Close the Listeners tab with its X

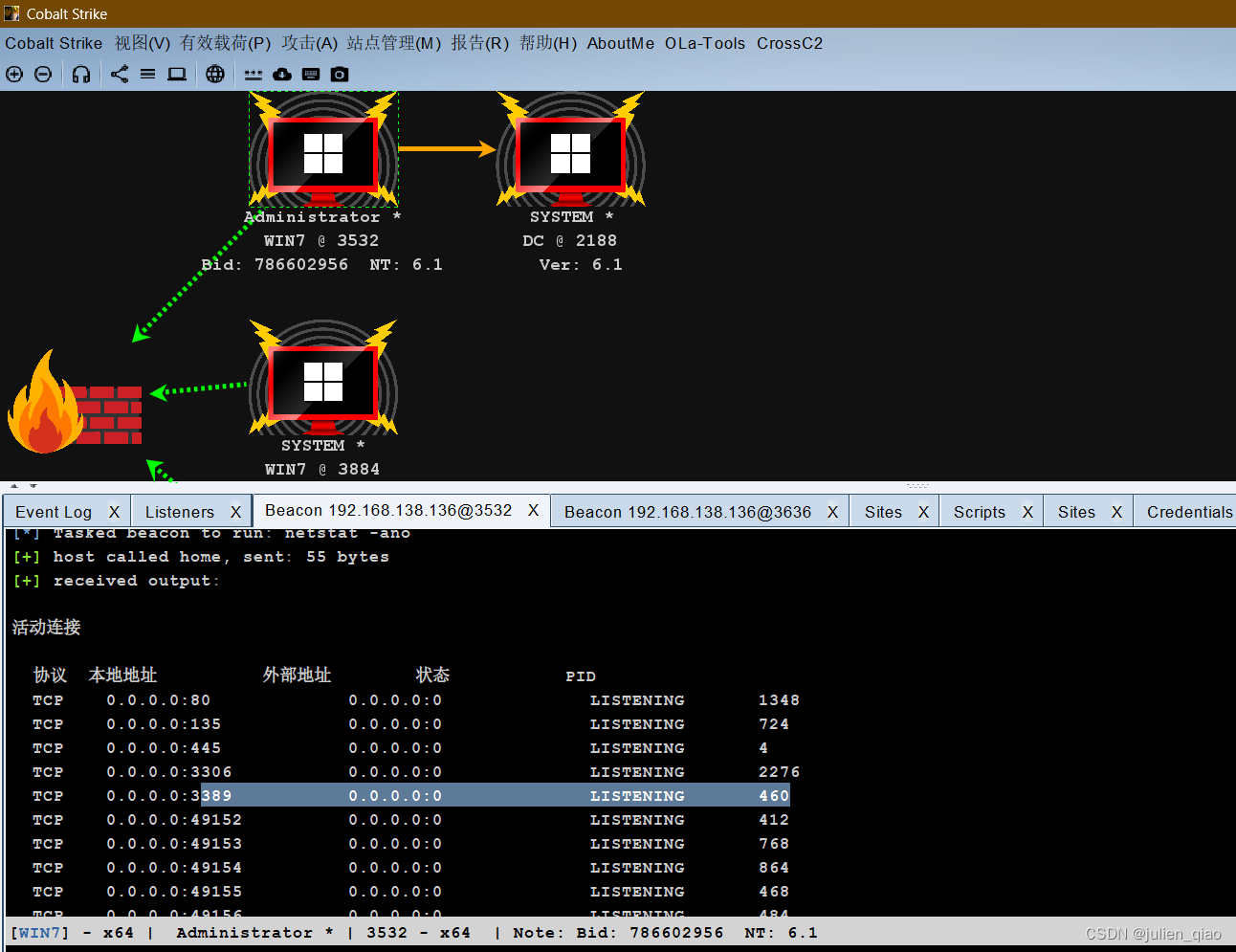point(235,512)
